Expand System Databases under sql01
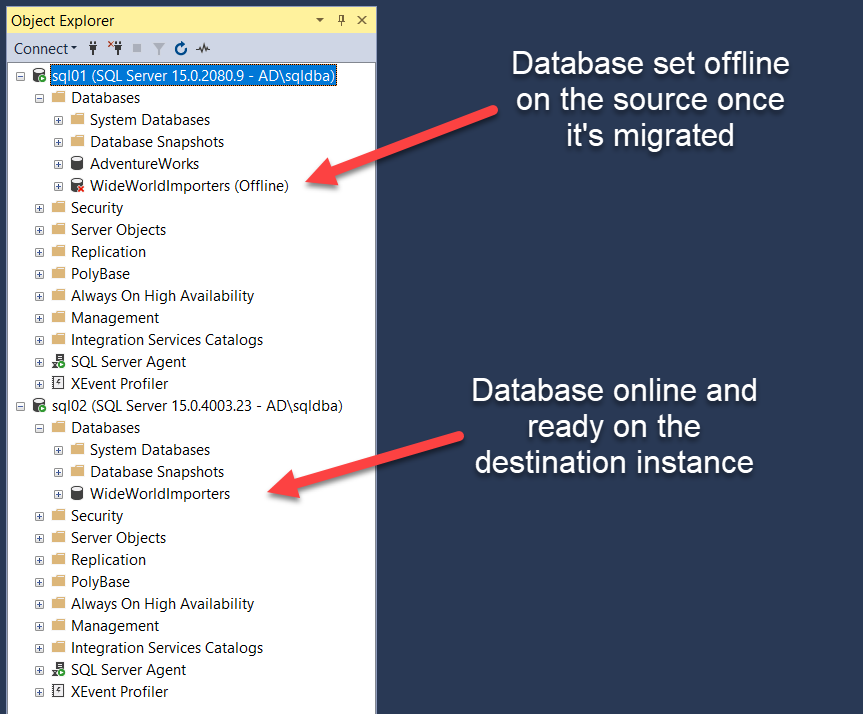The width and height of the screenshot is (863, 714). click(x=58, y=121)
